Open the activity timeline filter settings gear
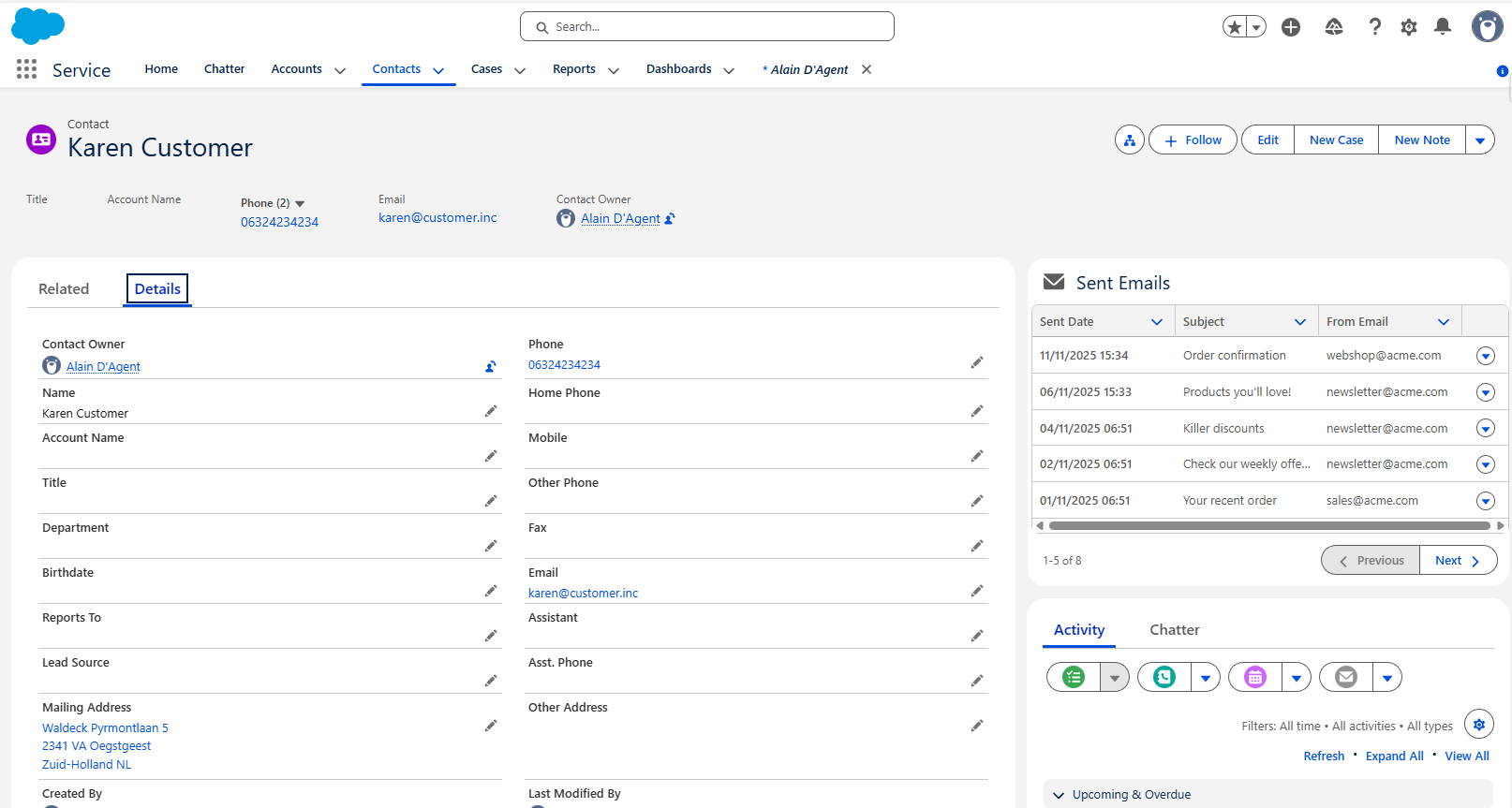Screen dimensions: 1512x808 tap(1479, 724)
